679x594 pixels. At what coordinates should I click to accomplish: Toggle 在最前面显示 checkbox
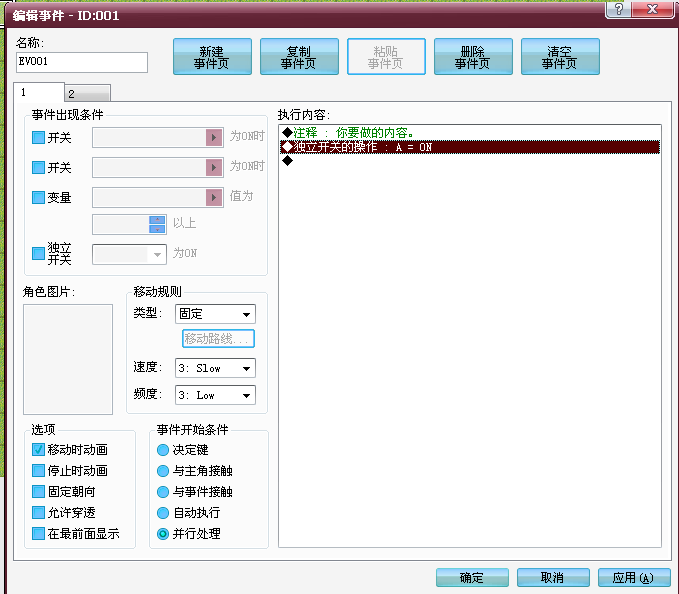point(39,533)
